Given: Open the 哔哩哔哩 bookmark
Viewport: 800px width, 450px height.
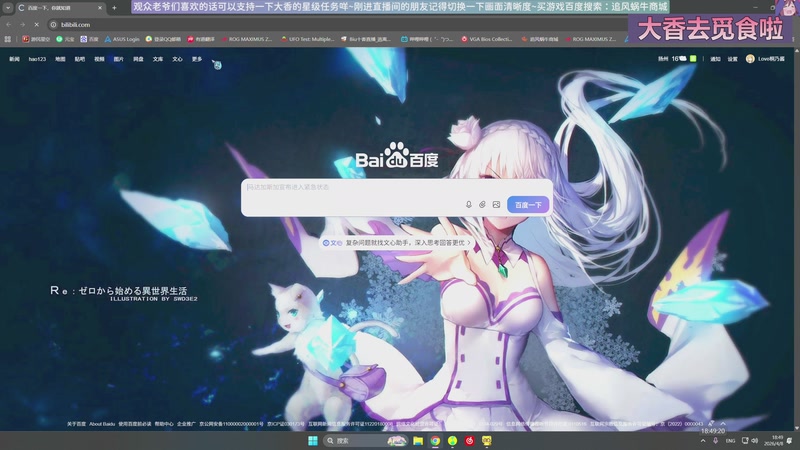Looking at the screenshot, I should pos(427,39).
